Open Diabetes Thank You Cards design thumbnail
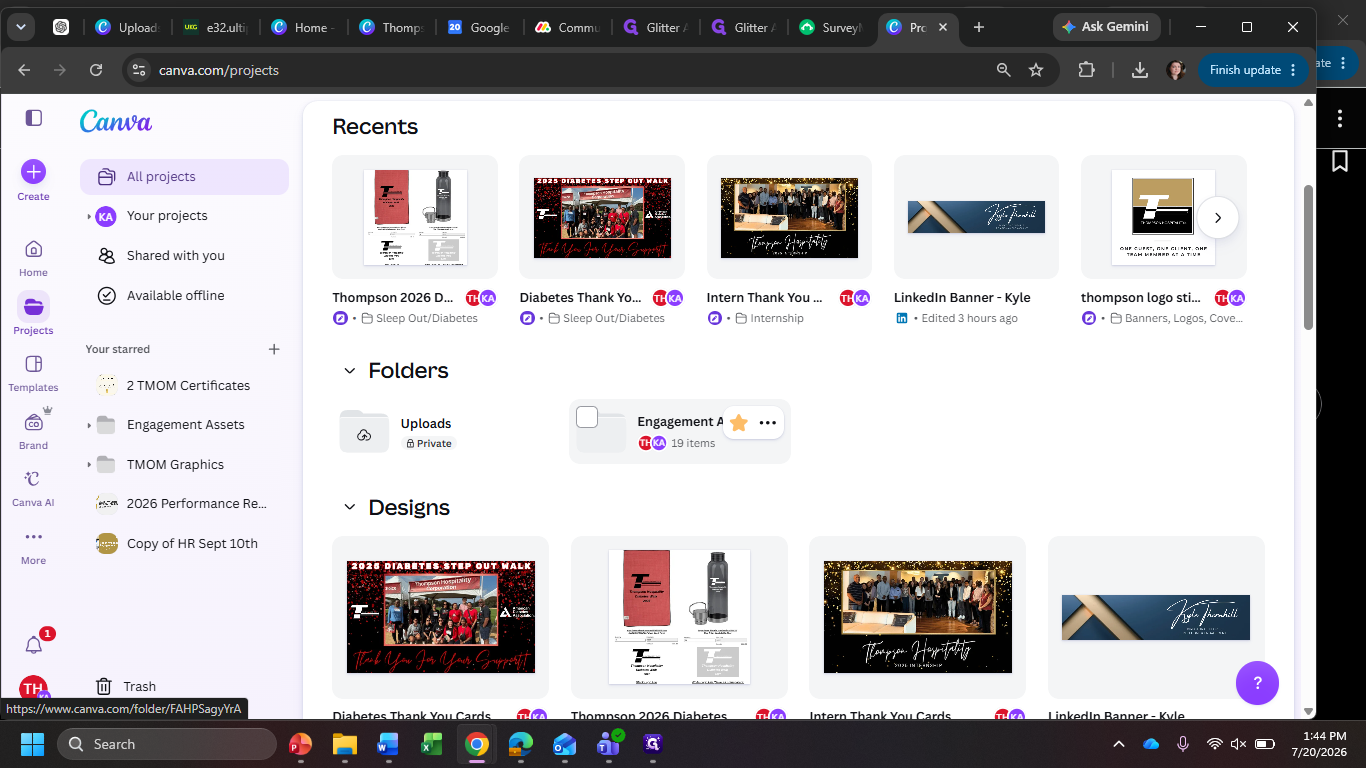The height and width of the screenshot is (768, 1366). point(440,617)
